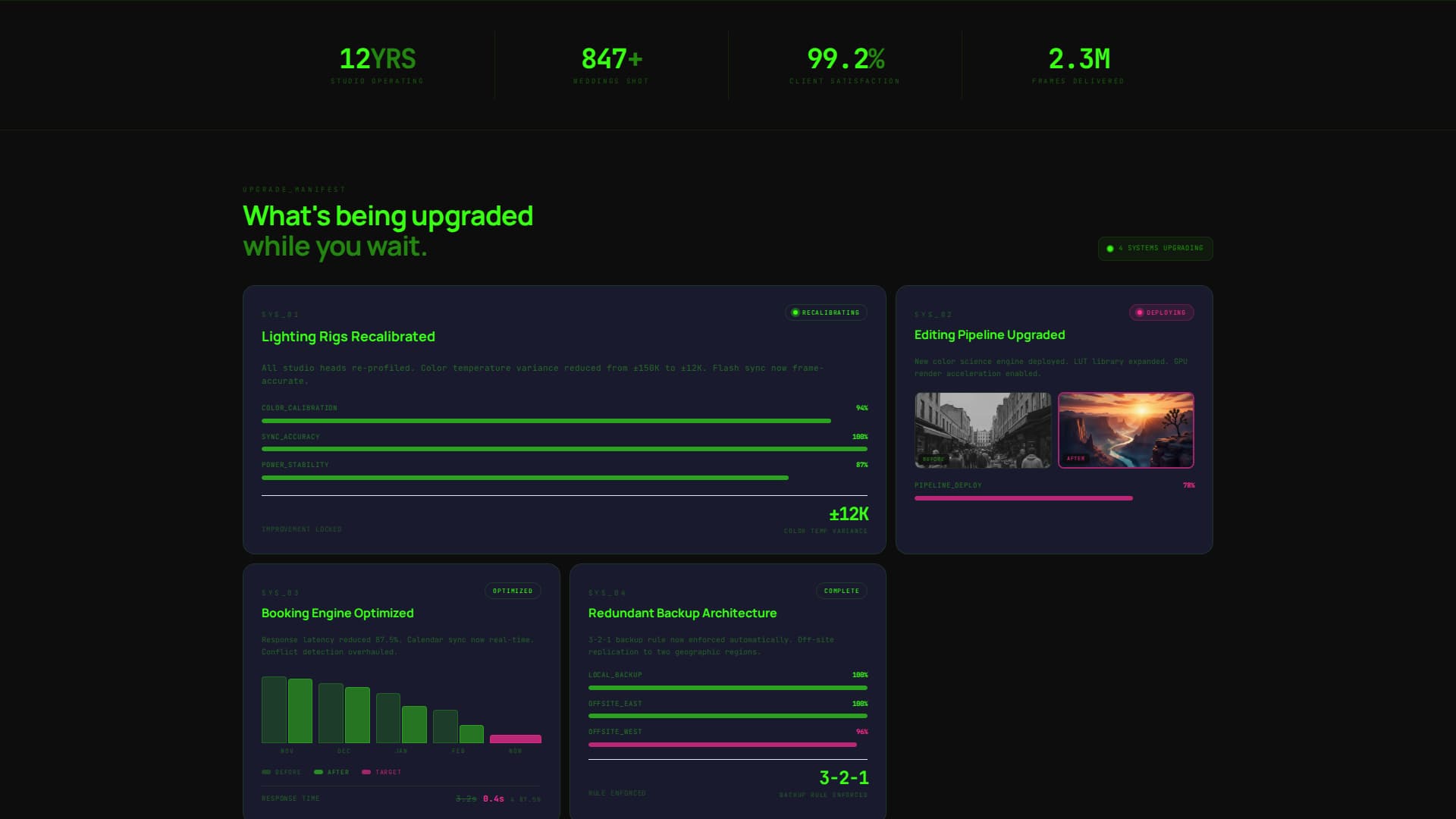
Task: Click the 4 SYSTEMS UPGRADING status badge text
Action: coord(1160,248)
